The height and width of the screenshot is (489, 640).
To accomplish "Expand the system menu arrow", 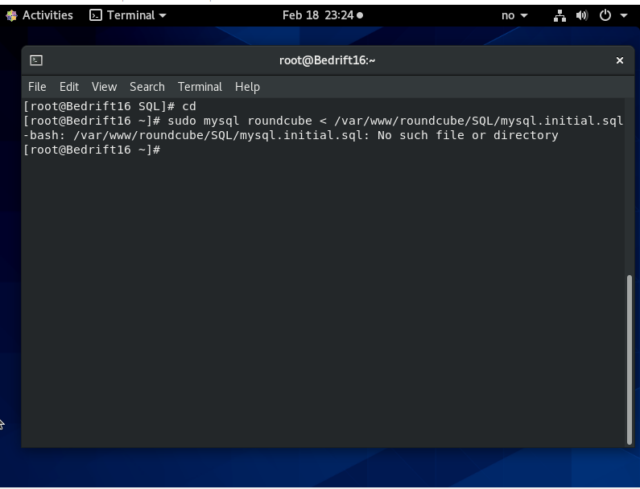I will (x=626, y=15).
